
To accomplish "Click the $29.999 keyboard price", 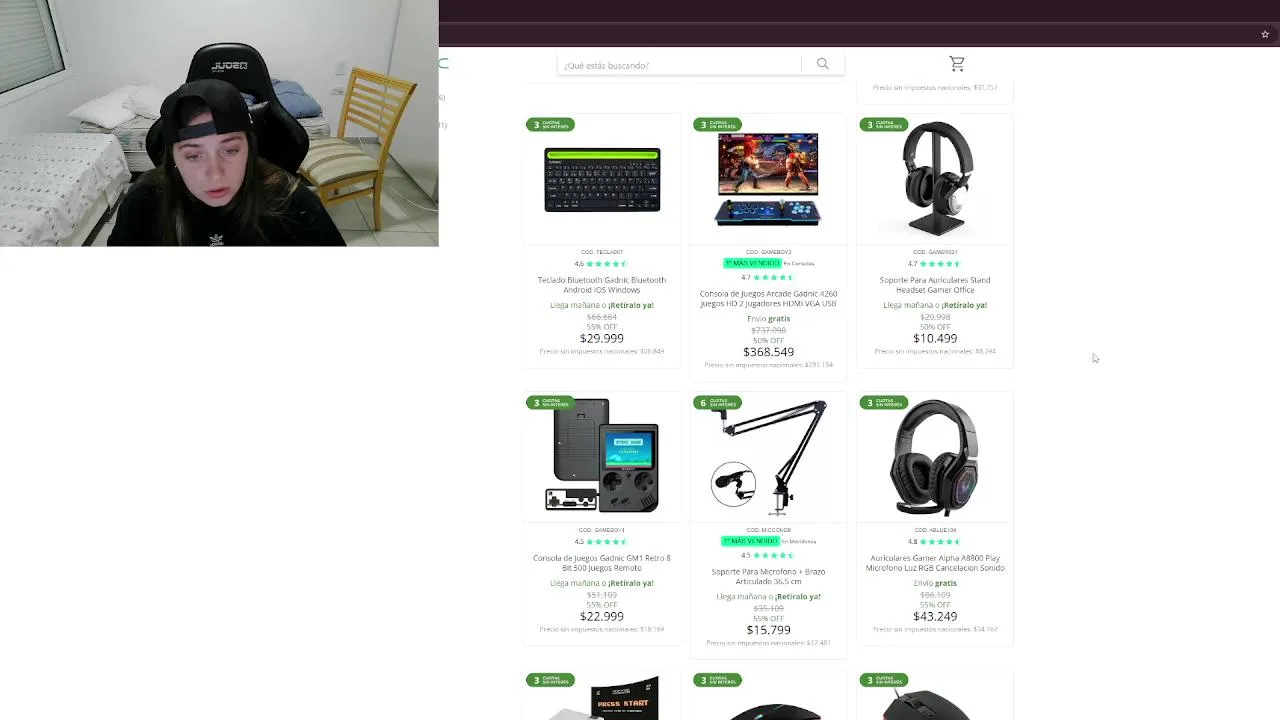I will point(602,339).
